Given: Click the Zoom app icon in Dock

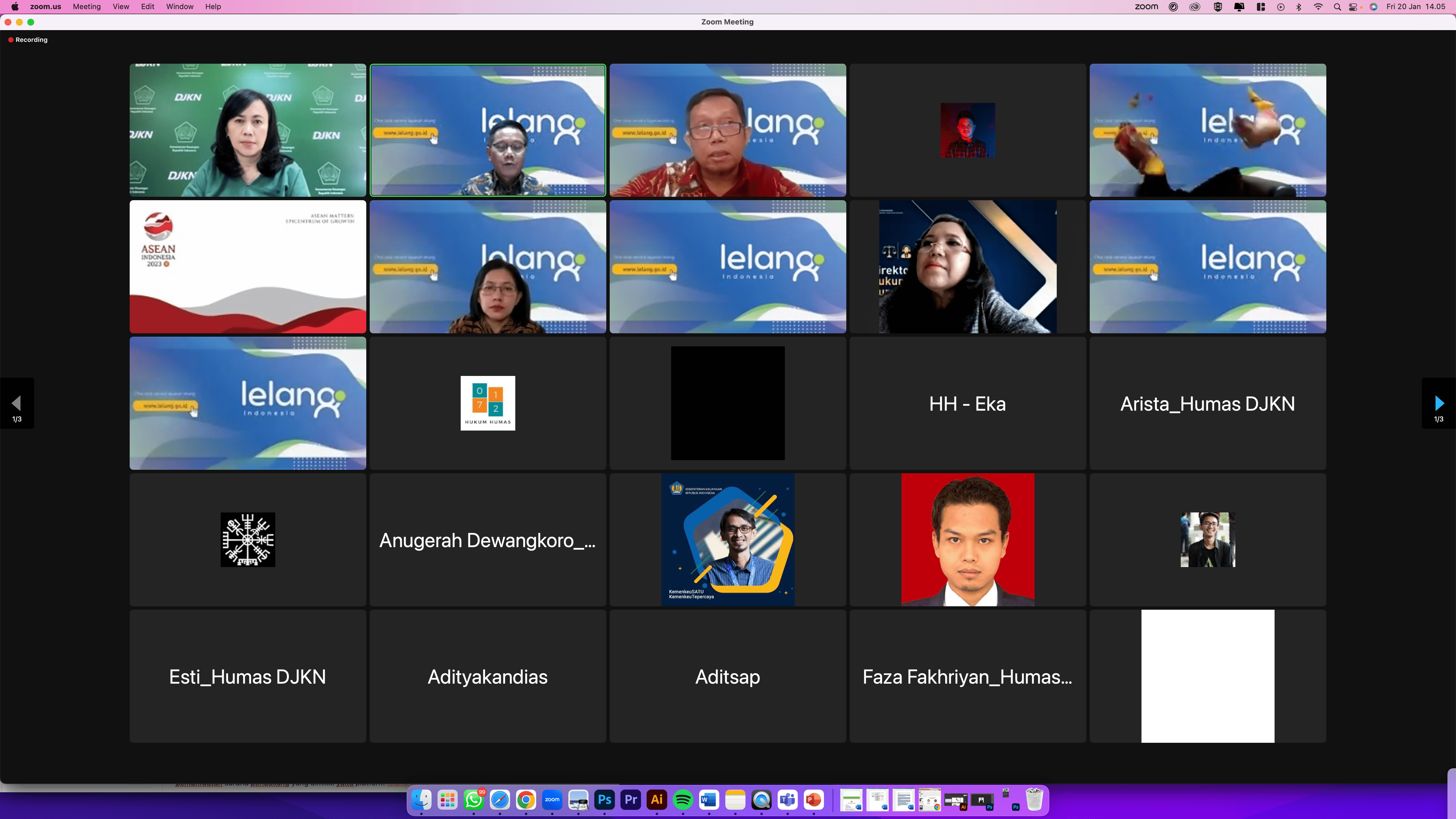Looking at the screenshot, I should [x=552, y=800].
